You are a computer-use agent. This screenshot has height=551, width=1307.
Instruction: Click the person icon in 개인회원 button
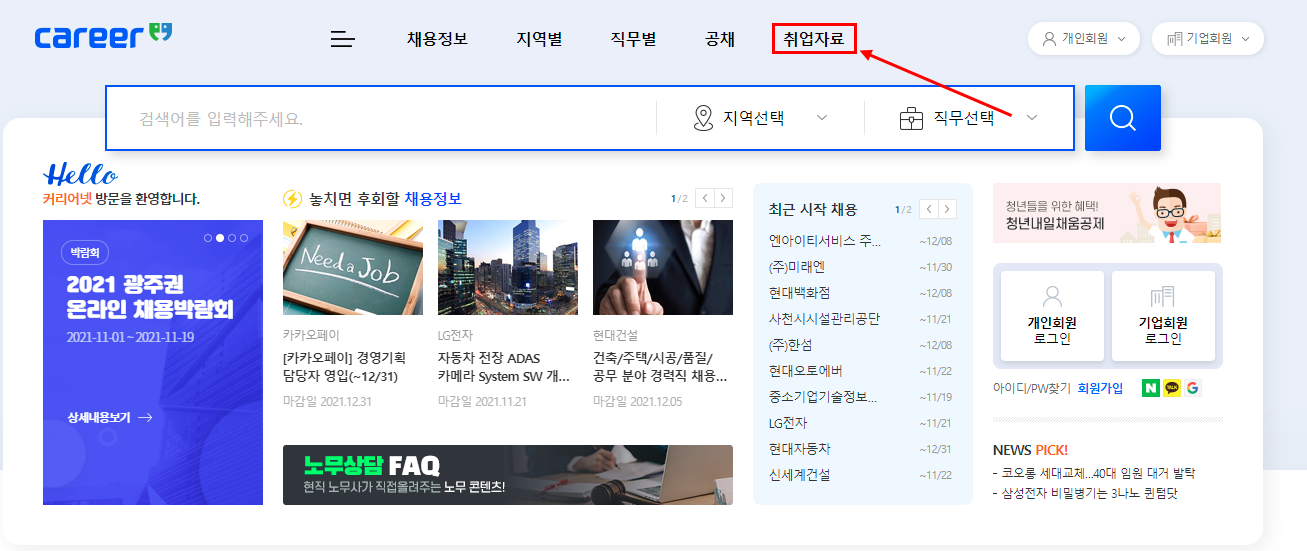click(x=1049, y=39)
